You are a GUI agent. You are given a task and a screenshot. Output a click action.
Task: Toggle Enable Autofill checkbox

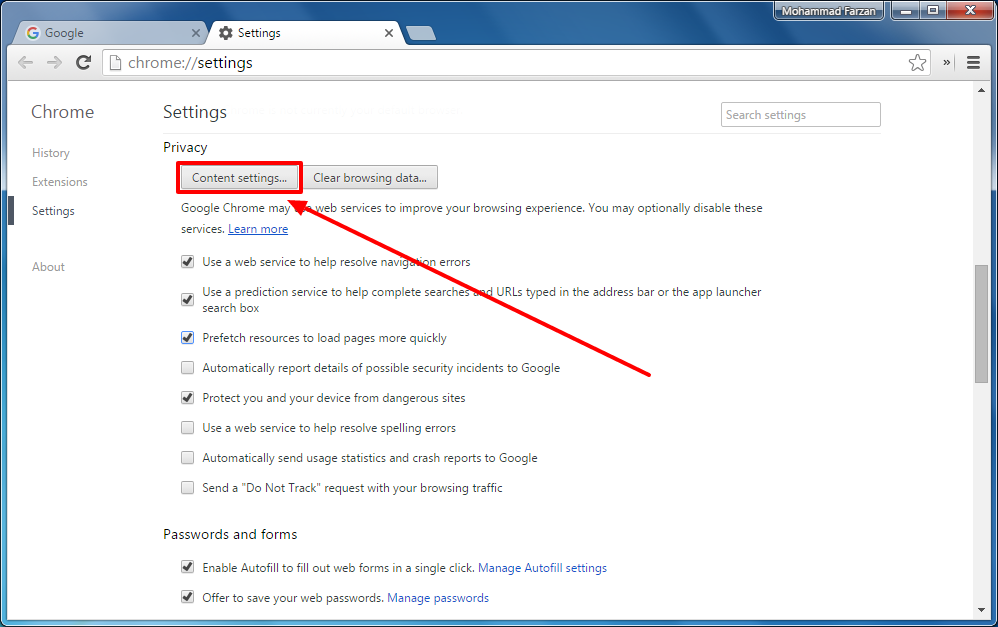coord(187,567)
